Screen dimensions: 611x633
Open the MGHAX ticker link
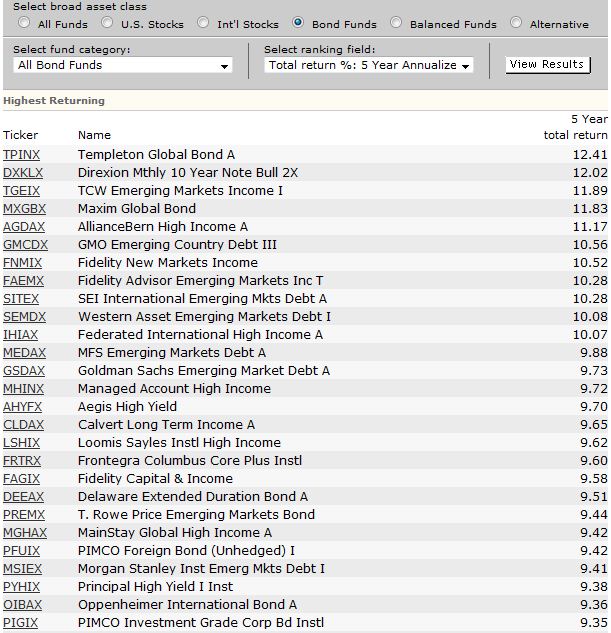(x=25, y=533)
